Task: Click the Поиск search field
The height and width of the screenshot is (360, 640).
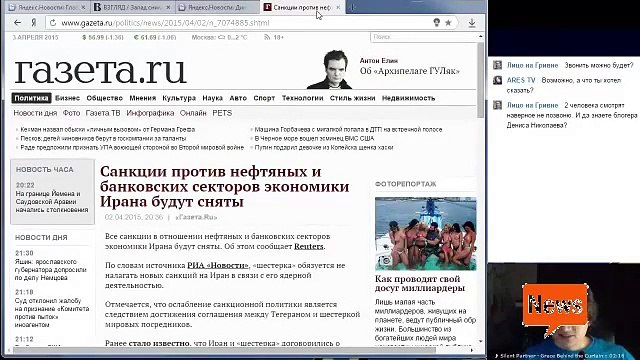Action: (x=424, y=37)
